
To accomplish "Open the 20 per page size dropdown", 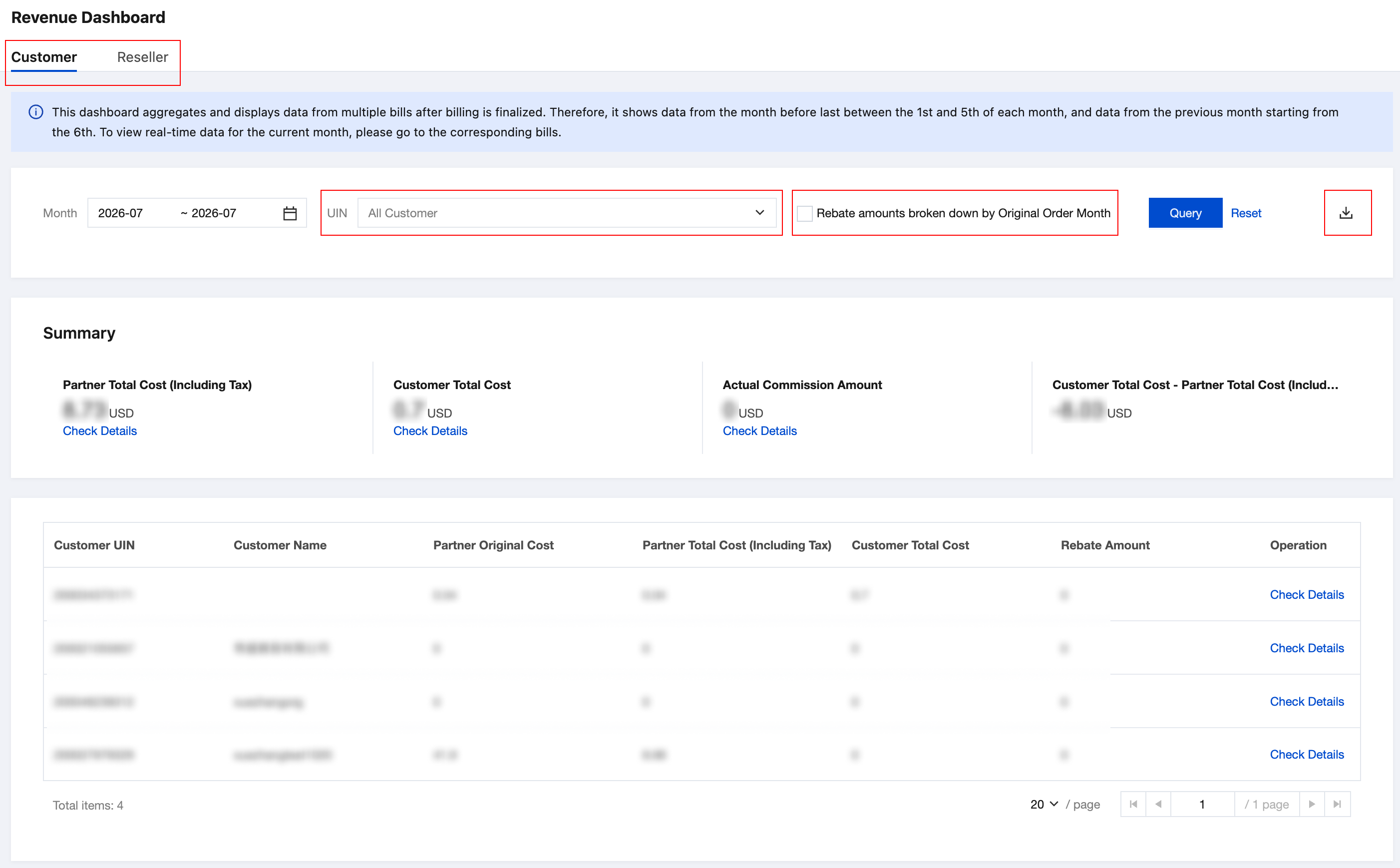I will point(1044,804).
